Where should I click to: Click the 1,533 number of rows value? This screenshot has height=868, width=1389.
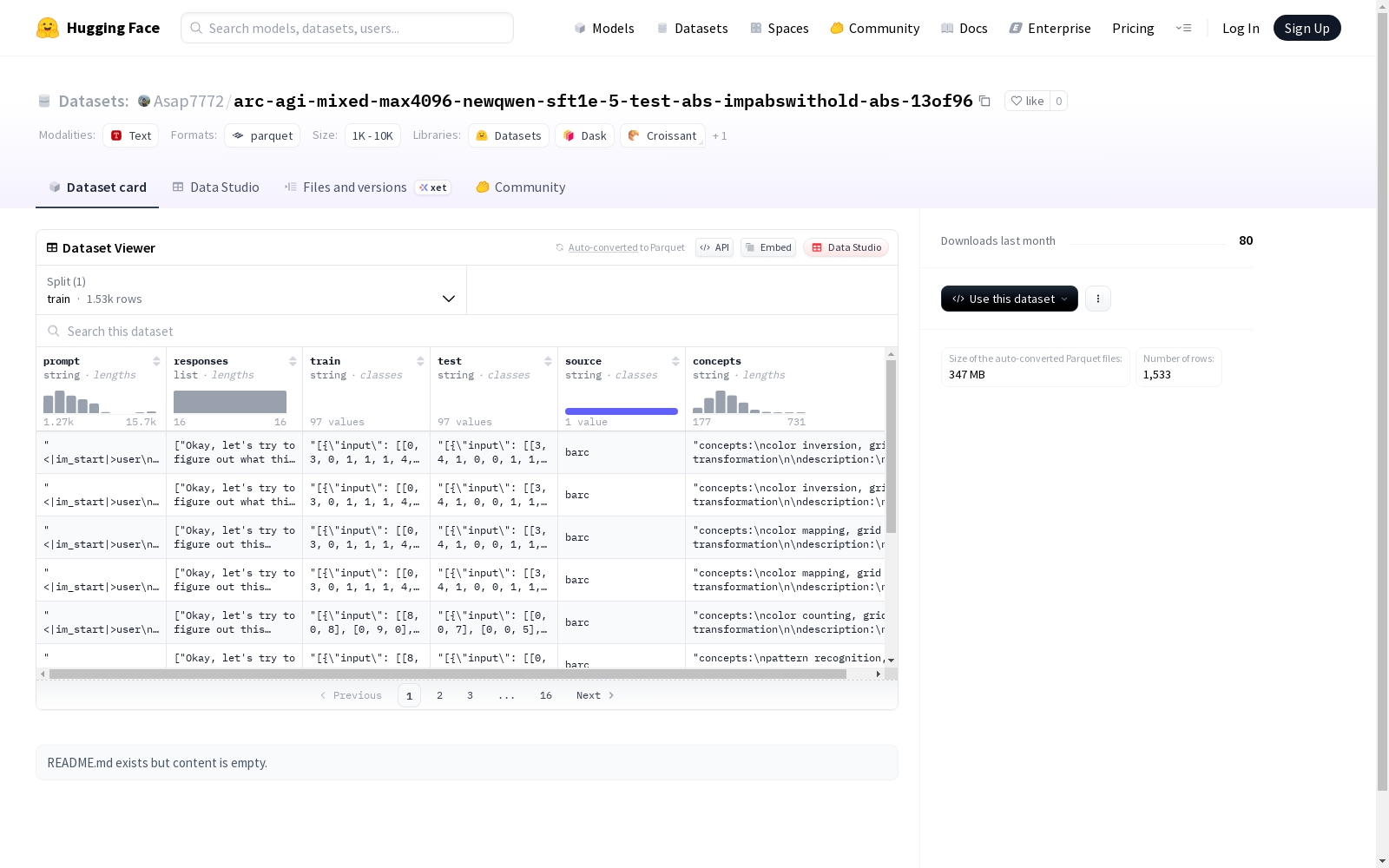[x=1157, y=375]
